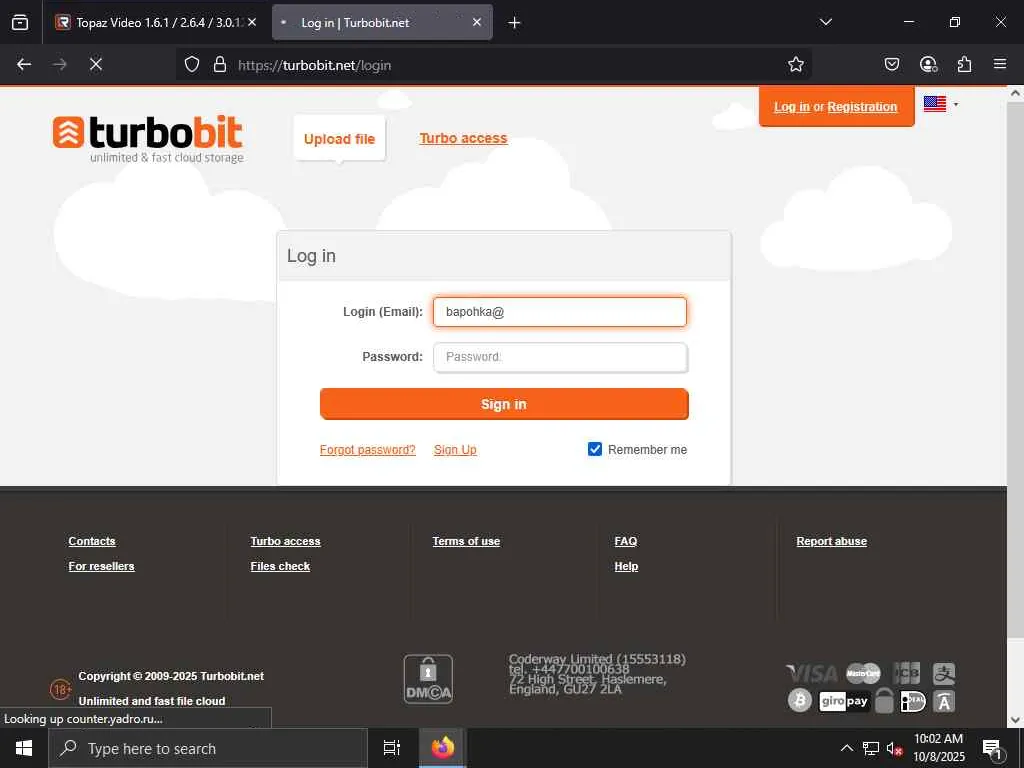Click the network tray icon

871,749
